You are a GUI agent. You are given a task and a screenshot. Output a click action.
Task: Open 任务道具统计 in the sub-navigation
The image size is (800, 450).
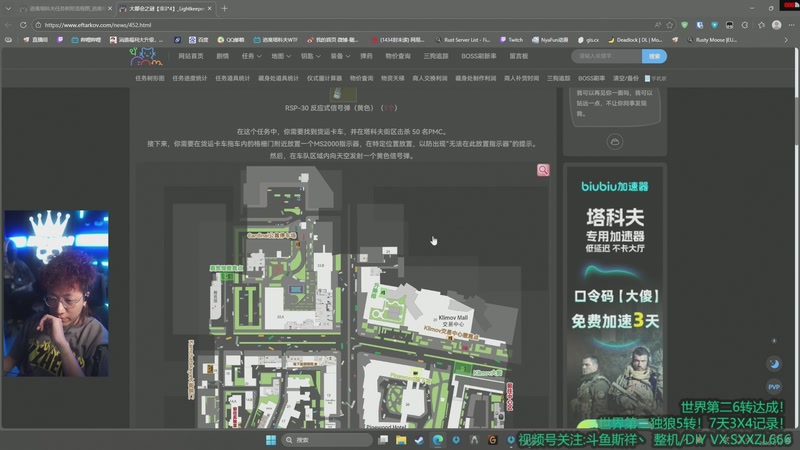pos(232,79)
